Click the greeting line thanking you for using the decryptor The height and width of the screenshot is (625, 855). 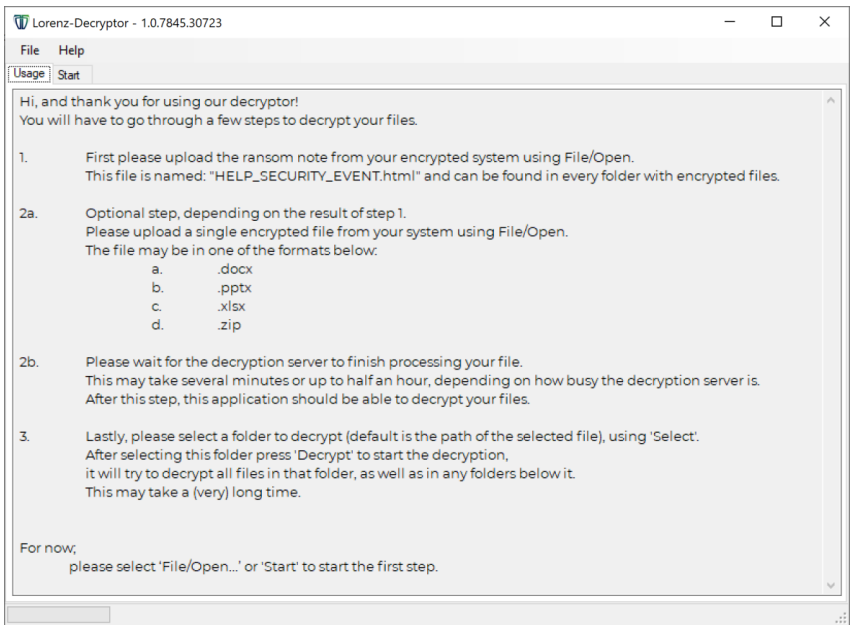click(x=159, y=102)
